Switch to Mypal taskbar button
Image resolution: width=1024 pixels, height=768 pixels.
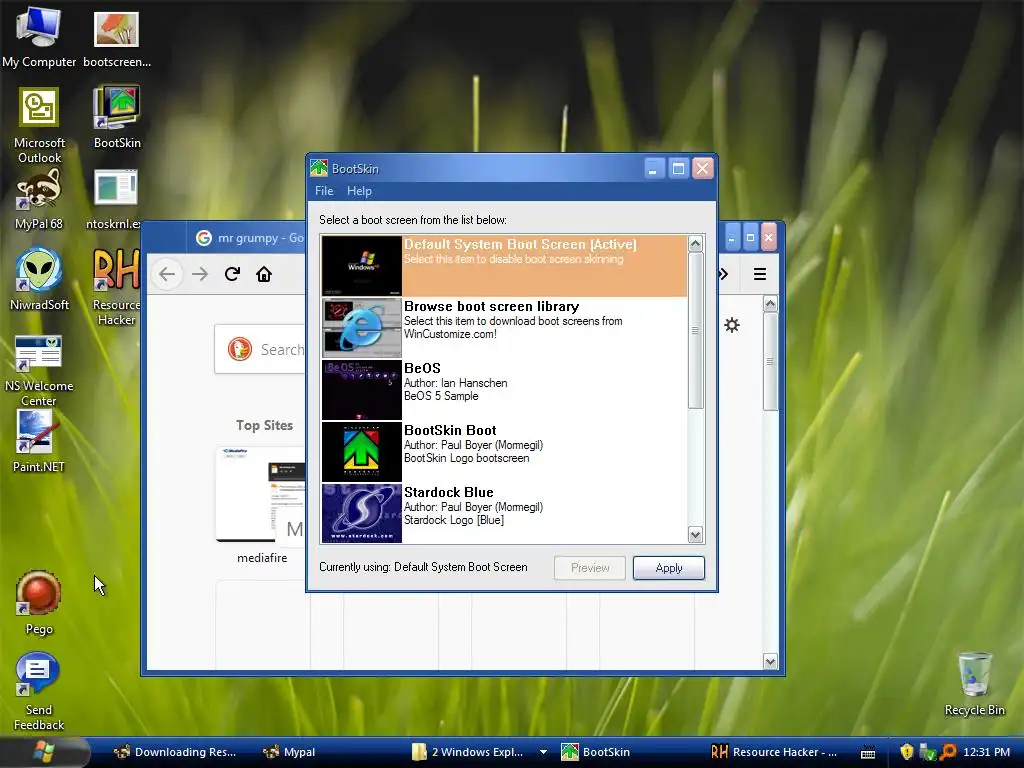tap(289, 752)
